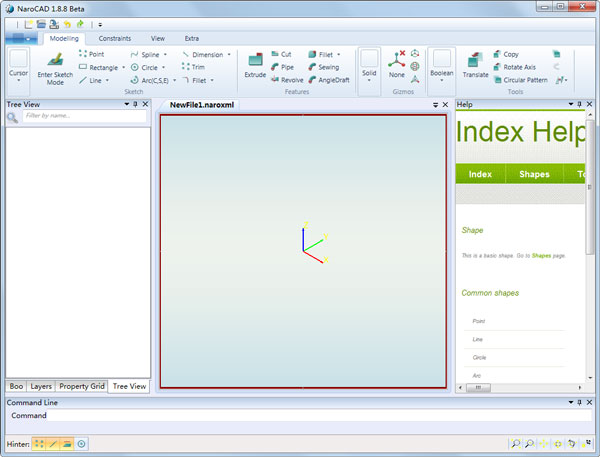The width and height of the screenshot is (600, 457).
Task: Expand the Circle tool dropdown arrow
Action: 163,67
